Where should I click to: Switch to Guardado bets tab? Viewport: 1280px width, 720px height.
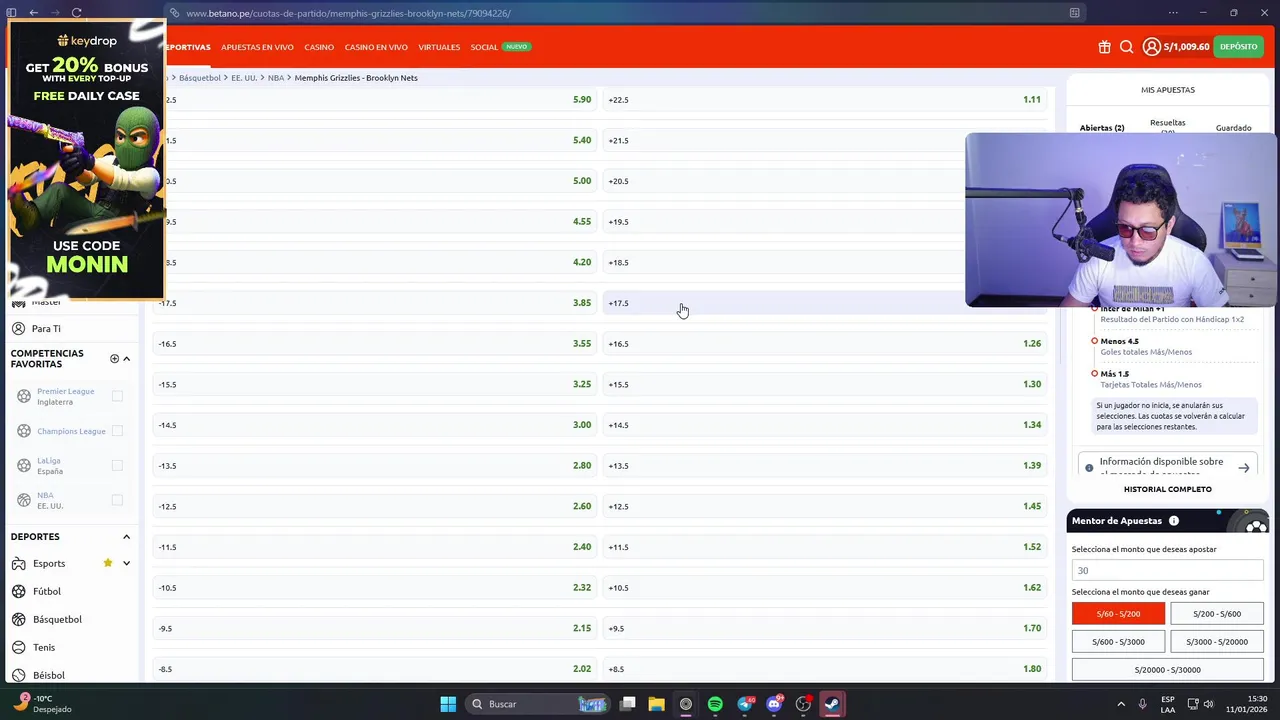tap(1233, 128)
